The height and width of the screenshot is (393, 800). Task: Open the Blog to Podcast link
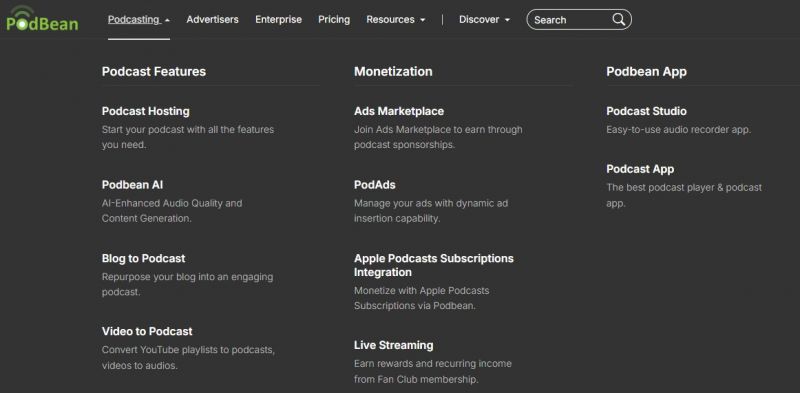click(143, 258)
